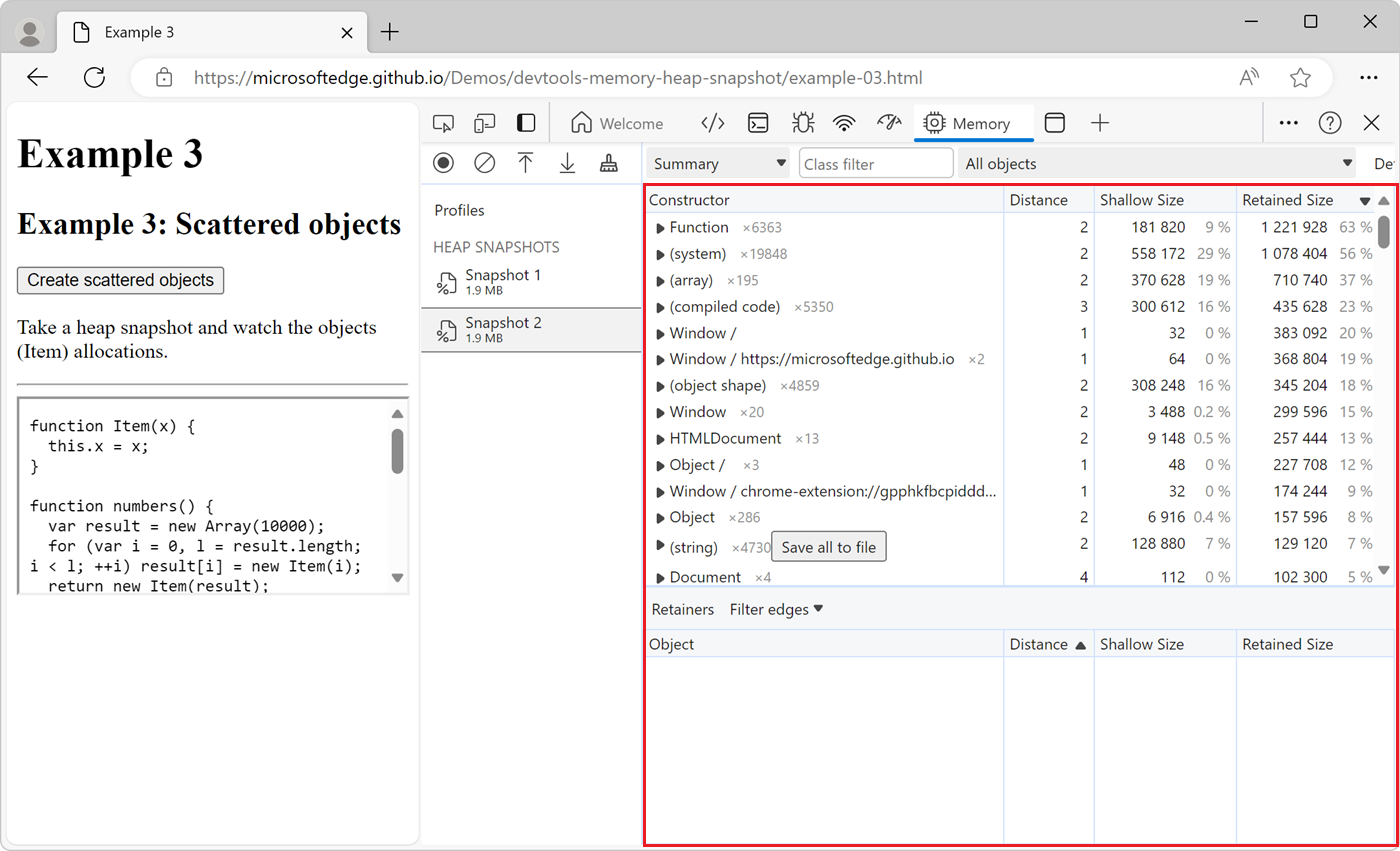The width and height of the screenshot is (1400, 851).
Task: Select the inspect element tool
Action: 443,122
